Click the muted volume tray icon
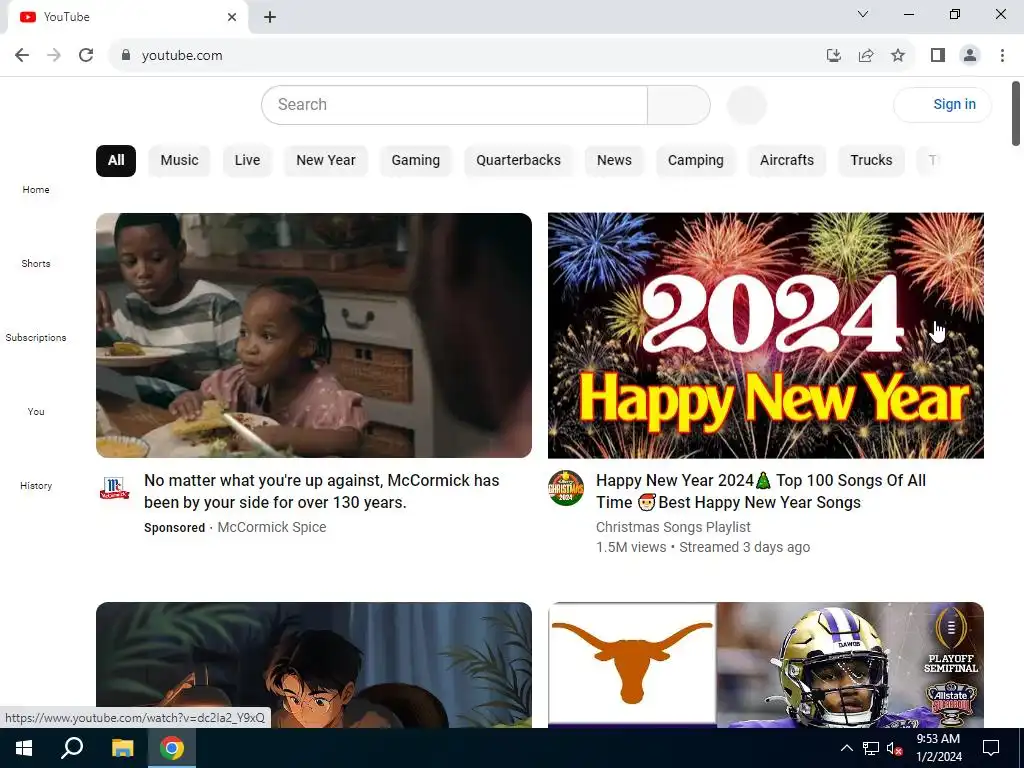The image size is (1024, 768). 894,748
